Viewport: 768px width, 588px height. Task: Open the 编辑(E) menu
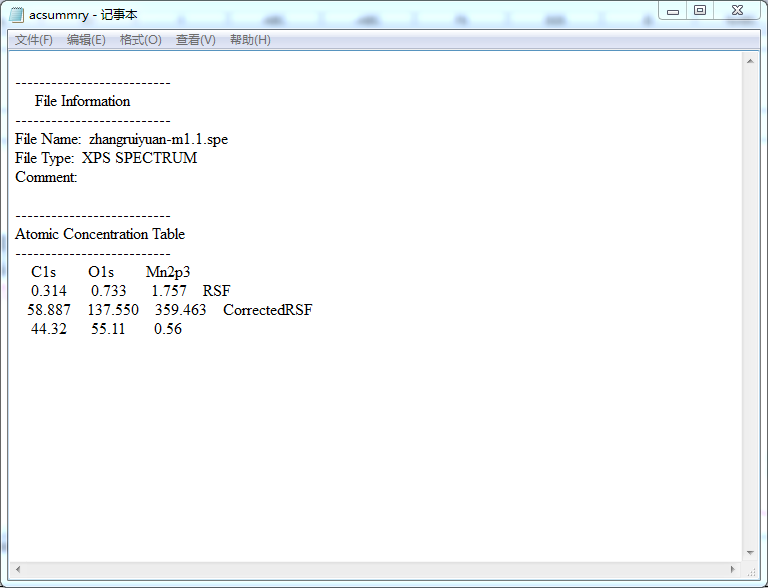[x=86, y=40]
